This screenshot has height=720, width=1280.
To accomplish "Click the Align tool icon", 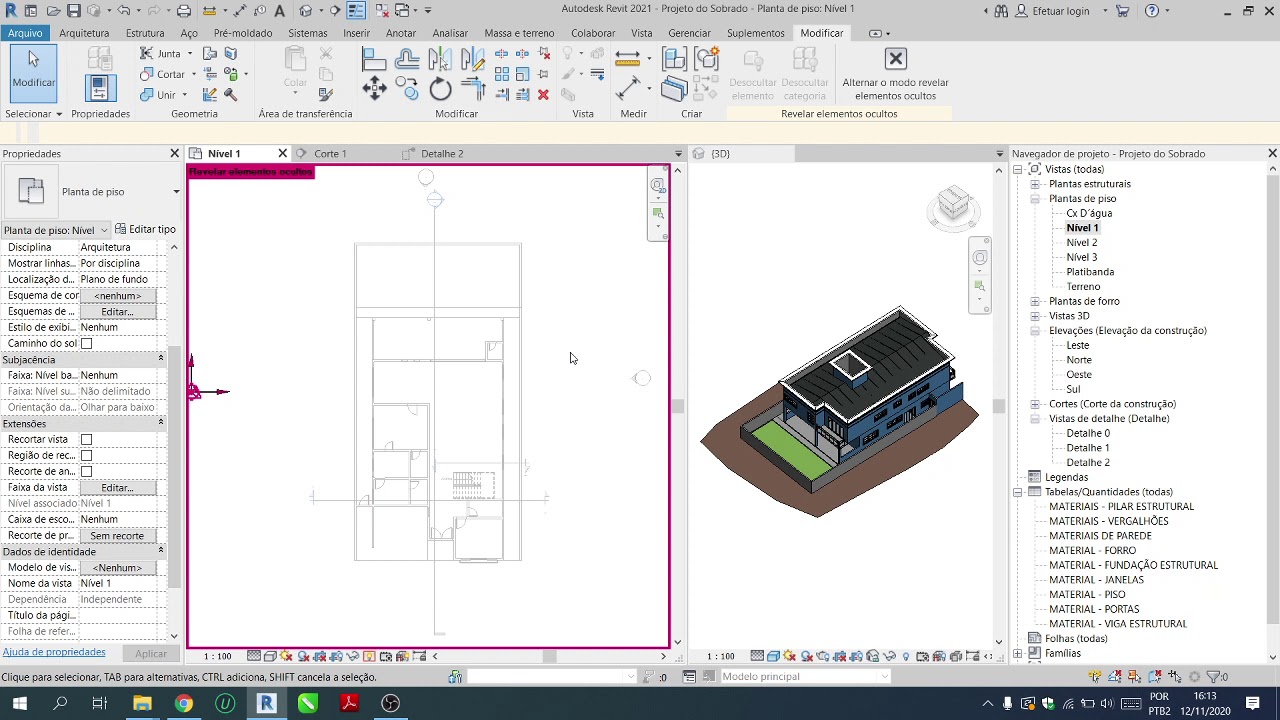I will tap(374, 59).
